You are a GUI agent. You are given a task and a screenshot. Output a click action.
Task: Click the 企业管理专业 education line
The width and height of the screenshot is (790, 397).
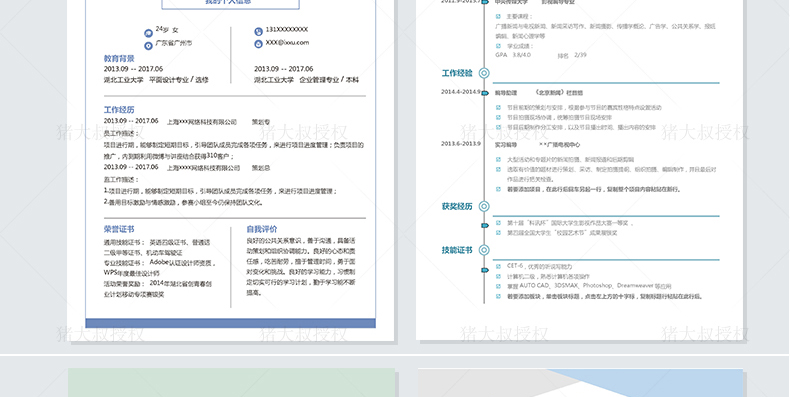click(x=306, y=80)
